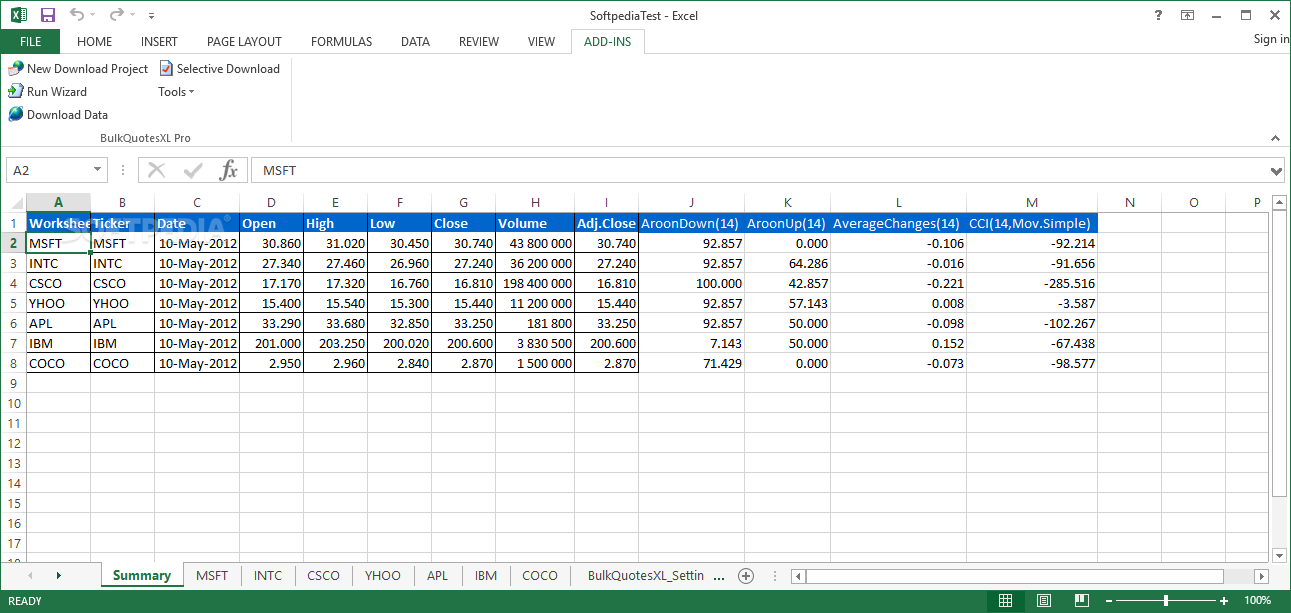Cancel the formula entry with X

tap(157, 170)
